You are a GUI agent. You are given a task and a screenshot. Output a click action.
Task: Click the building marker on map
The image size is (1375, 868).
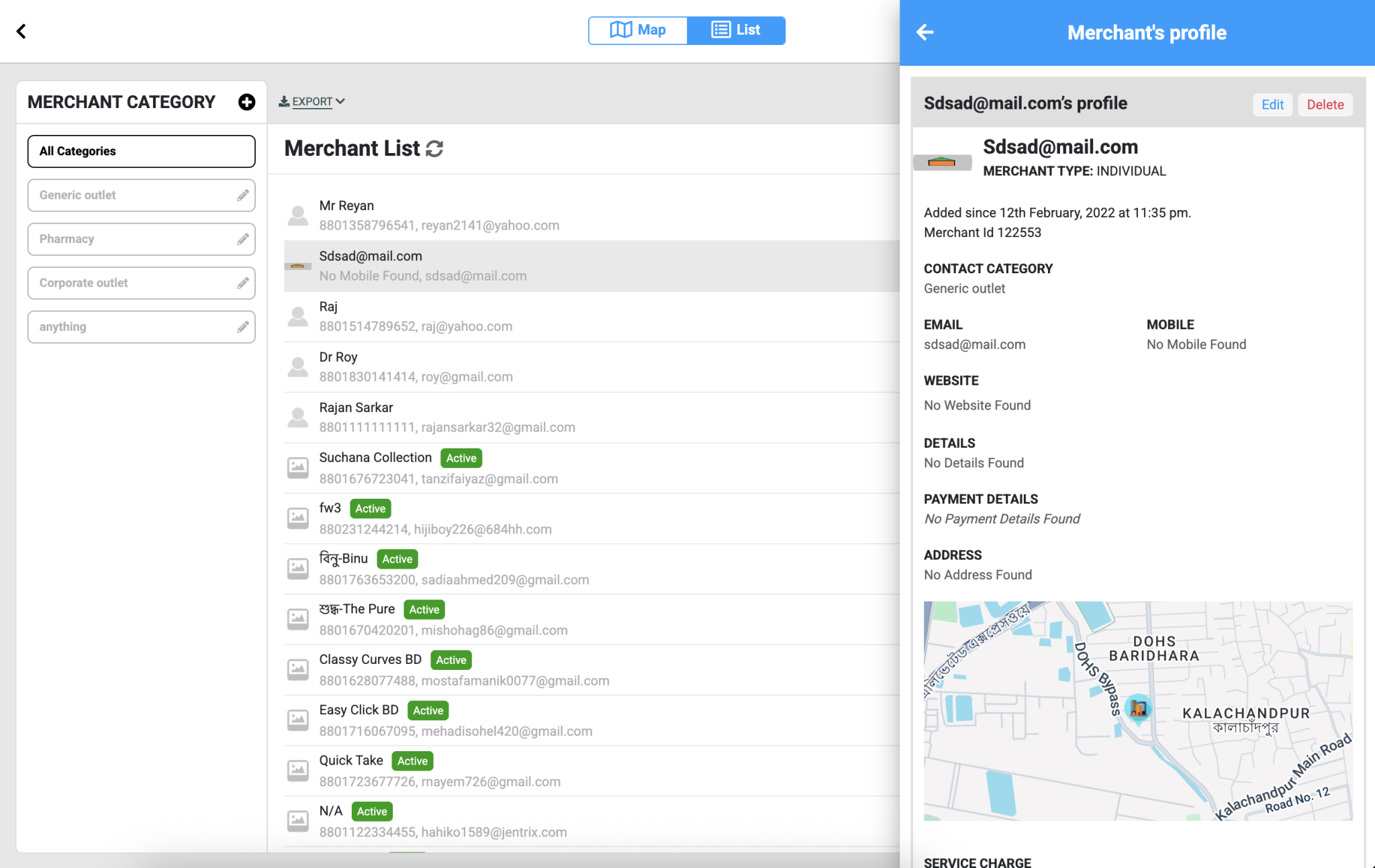pyautogui.click(x=1138, y=708)
